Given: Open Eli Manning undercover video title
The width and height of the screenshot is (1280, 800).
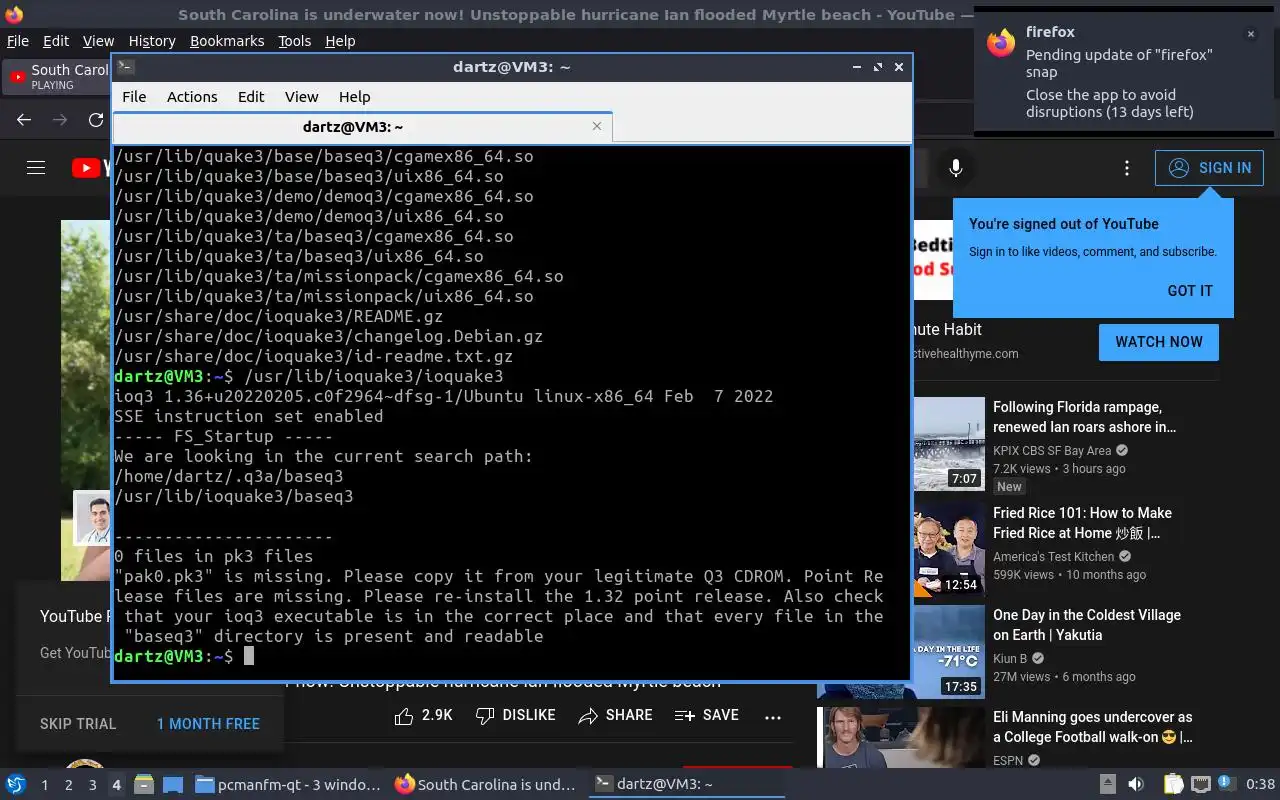Looking at the screenshot, I should 1092,727.
